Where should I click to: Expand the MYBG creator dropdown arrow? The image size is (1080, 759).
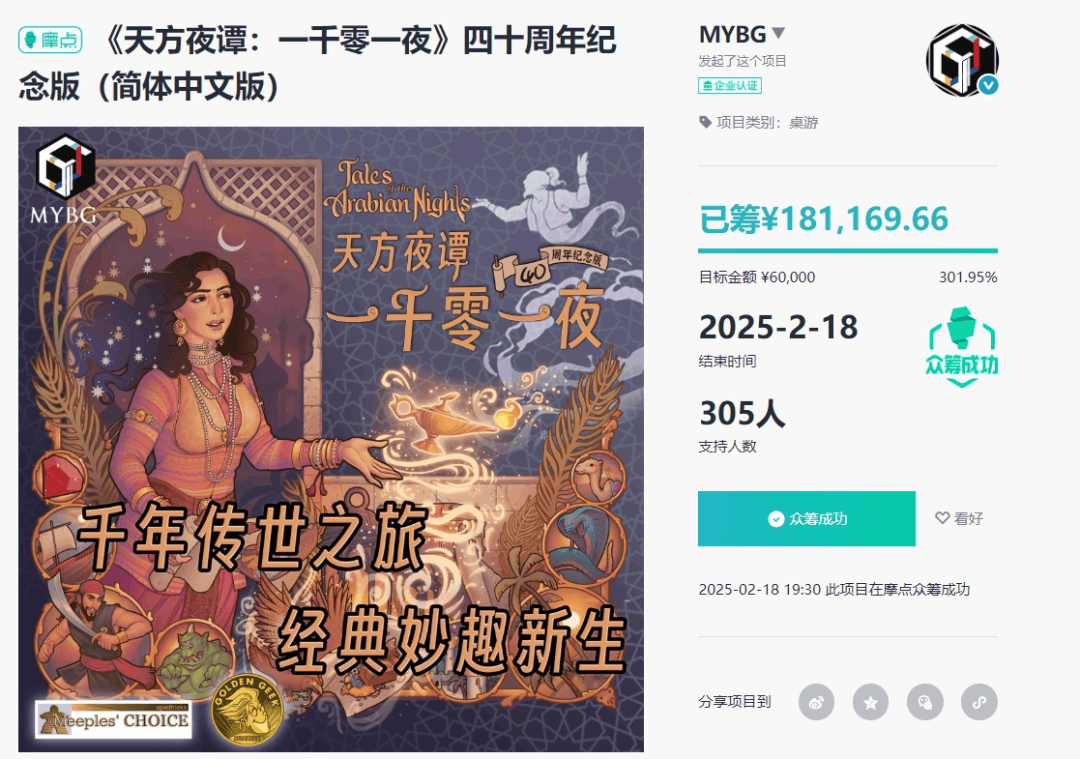[778, 32]
